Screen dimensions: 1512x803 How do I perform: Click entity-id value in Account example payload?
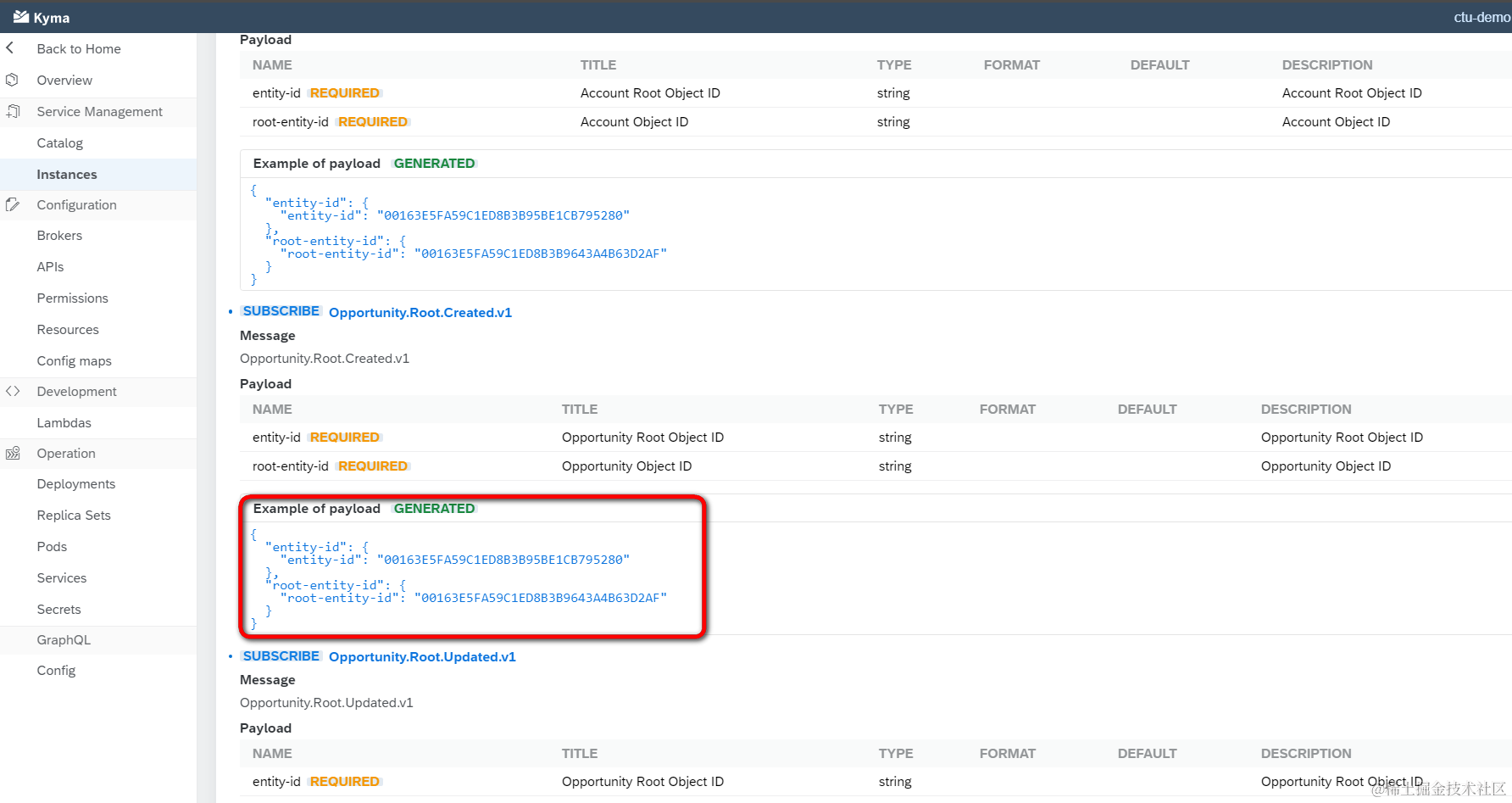pos(503,215)
